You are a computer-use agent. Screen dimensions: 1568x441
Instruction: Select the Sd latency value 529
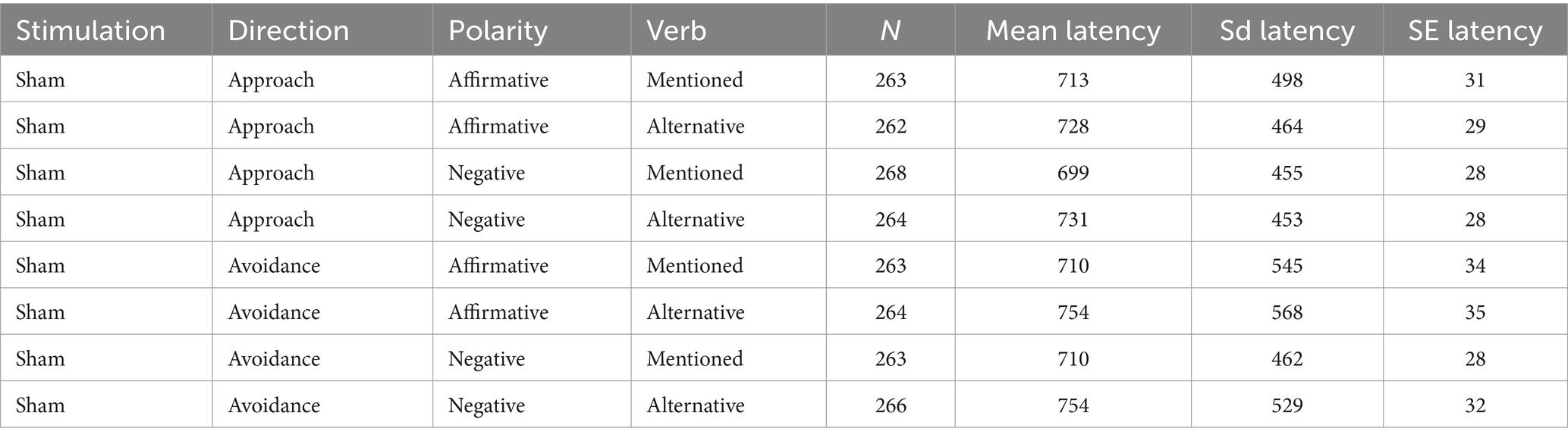1287,405
